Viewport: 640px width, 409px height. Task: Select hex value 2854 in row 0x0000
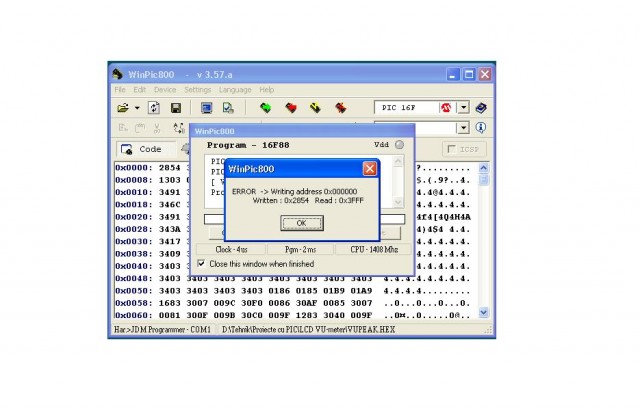170,168
